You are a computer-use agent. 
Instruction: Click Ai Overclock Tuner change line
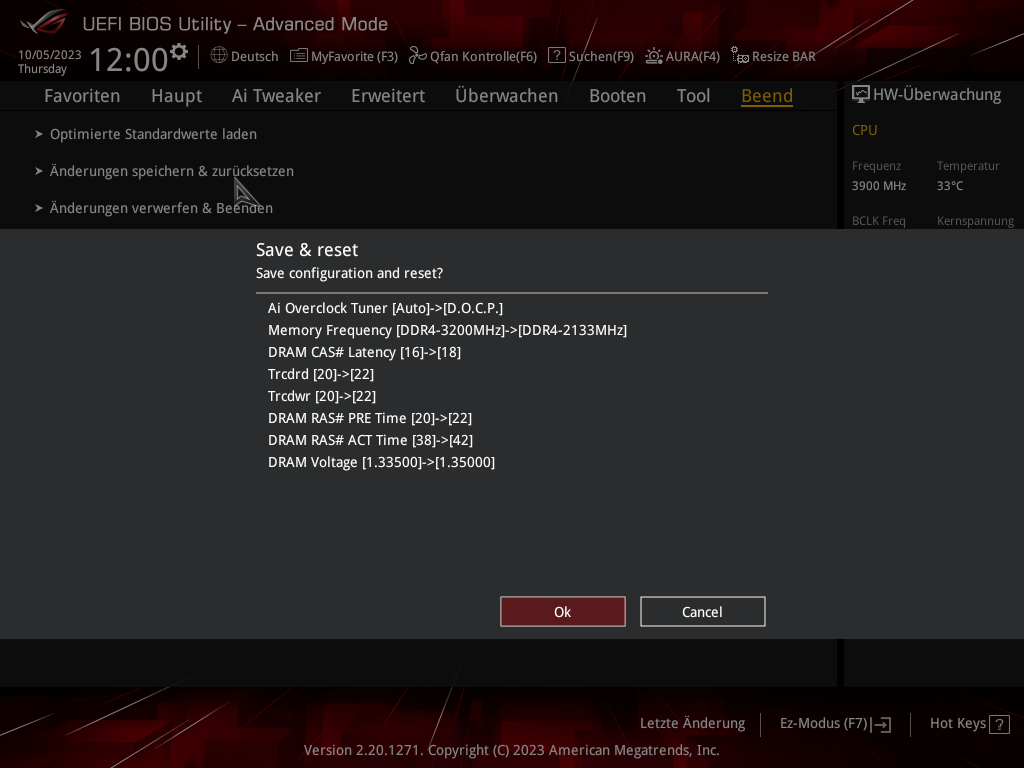pos(385,308)
